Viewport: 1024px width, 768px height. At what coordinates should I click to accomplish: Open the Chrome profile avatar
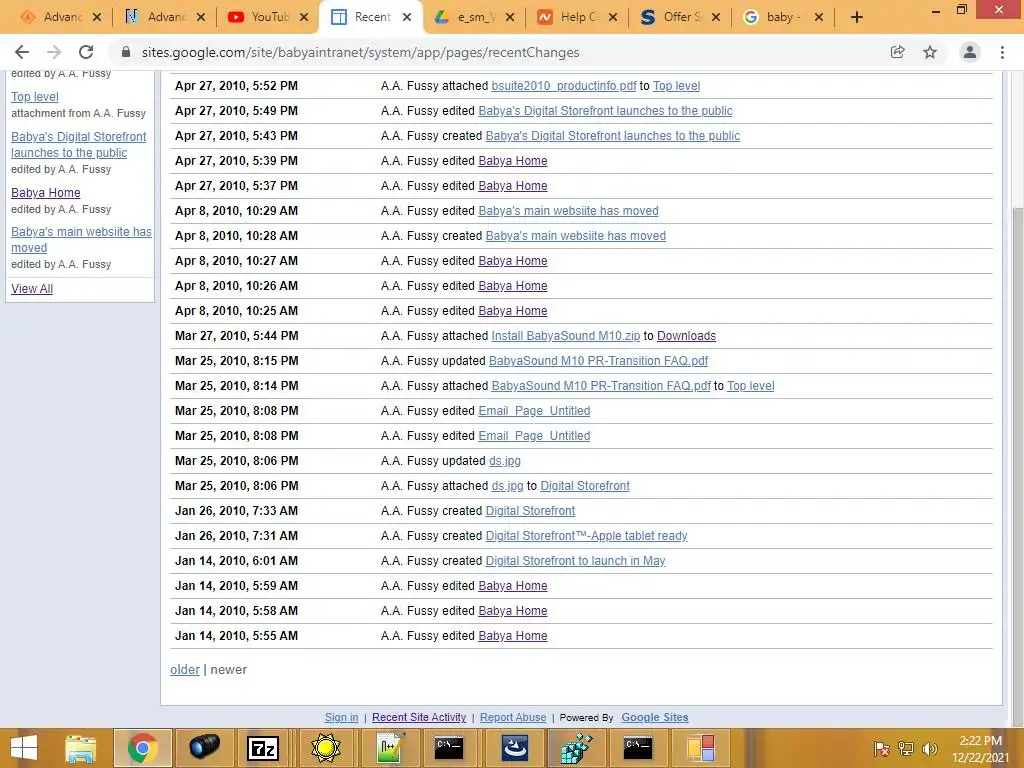coord(970,52)
